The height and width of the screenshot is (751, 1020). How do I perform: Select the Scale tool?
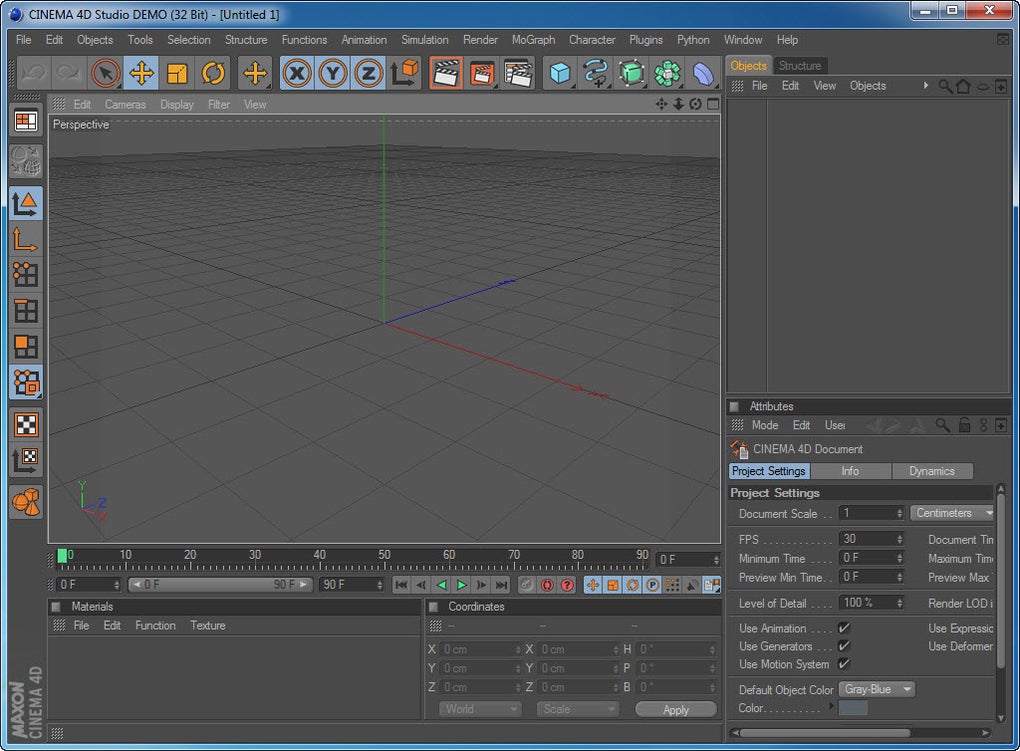pyautogui.click(x=177, y=73)
